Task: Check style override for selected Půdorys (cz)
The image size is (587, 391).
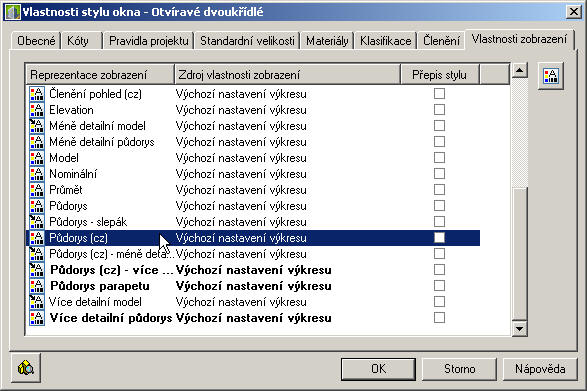Action: [439, 237]
